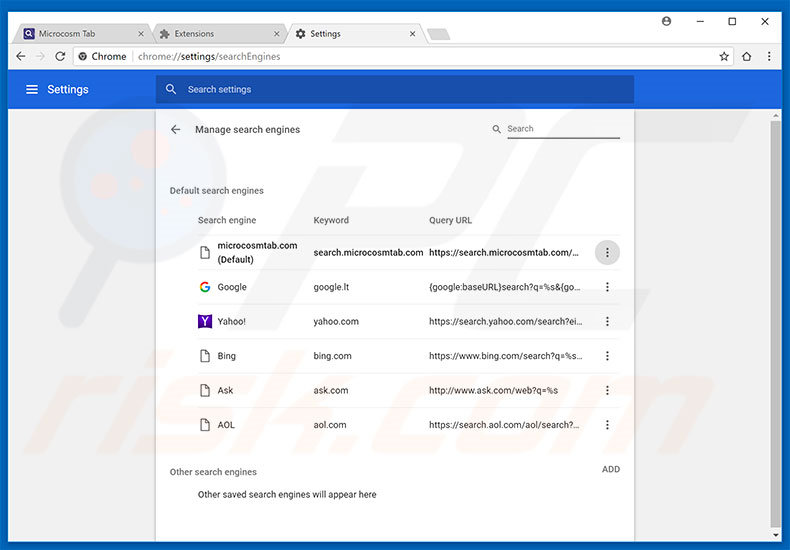Click the 'microcosmtab.com (Default)' name
The image size is (790, 550).
pos(257,252)
